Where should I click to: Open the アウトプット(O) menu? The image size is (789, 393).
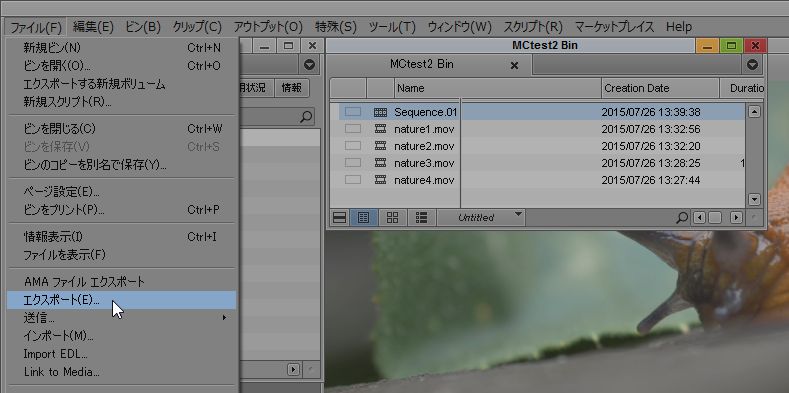tap(268, 27)
